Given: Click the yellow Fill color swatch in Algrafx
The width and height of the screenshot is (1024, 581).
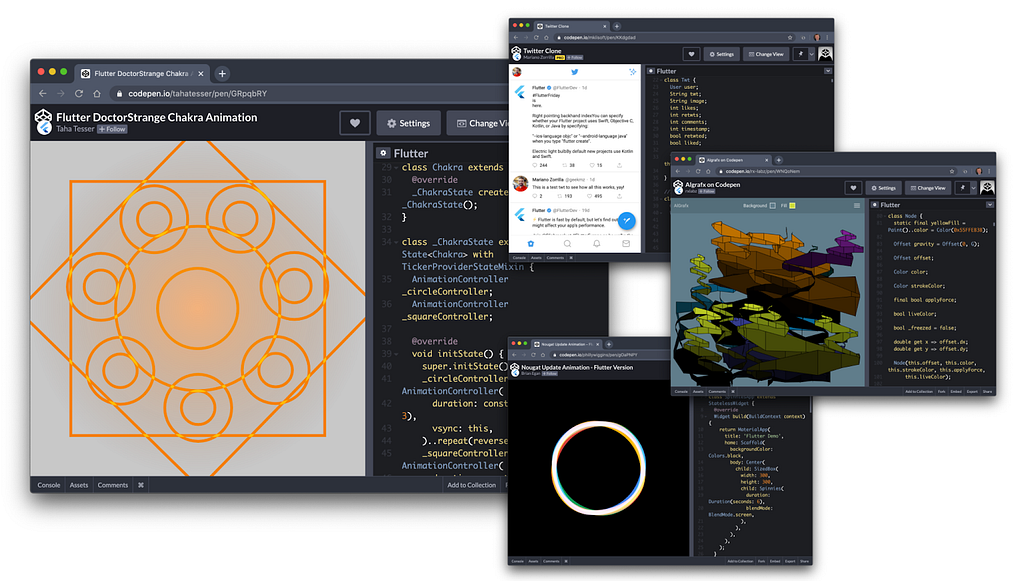Looking at the screenshot, I should click(792, 205).
